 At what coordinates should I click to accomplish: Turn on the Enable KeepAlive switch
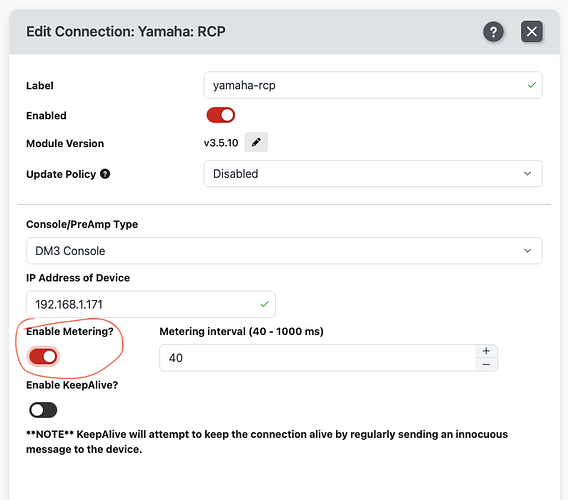pyautogui.click(x=43, y=410)
